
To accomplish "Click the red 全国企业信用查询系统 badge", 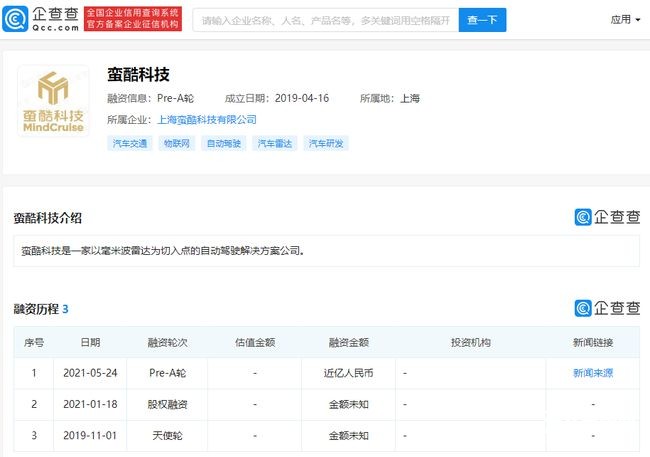I will (x=133, y=18).
